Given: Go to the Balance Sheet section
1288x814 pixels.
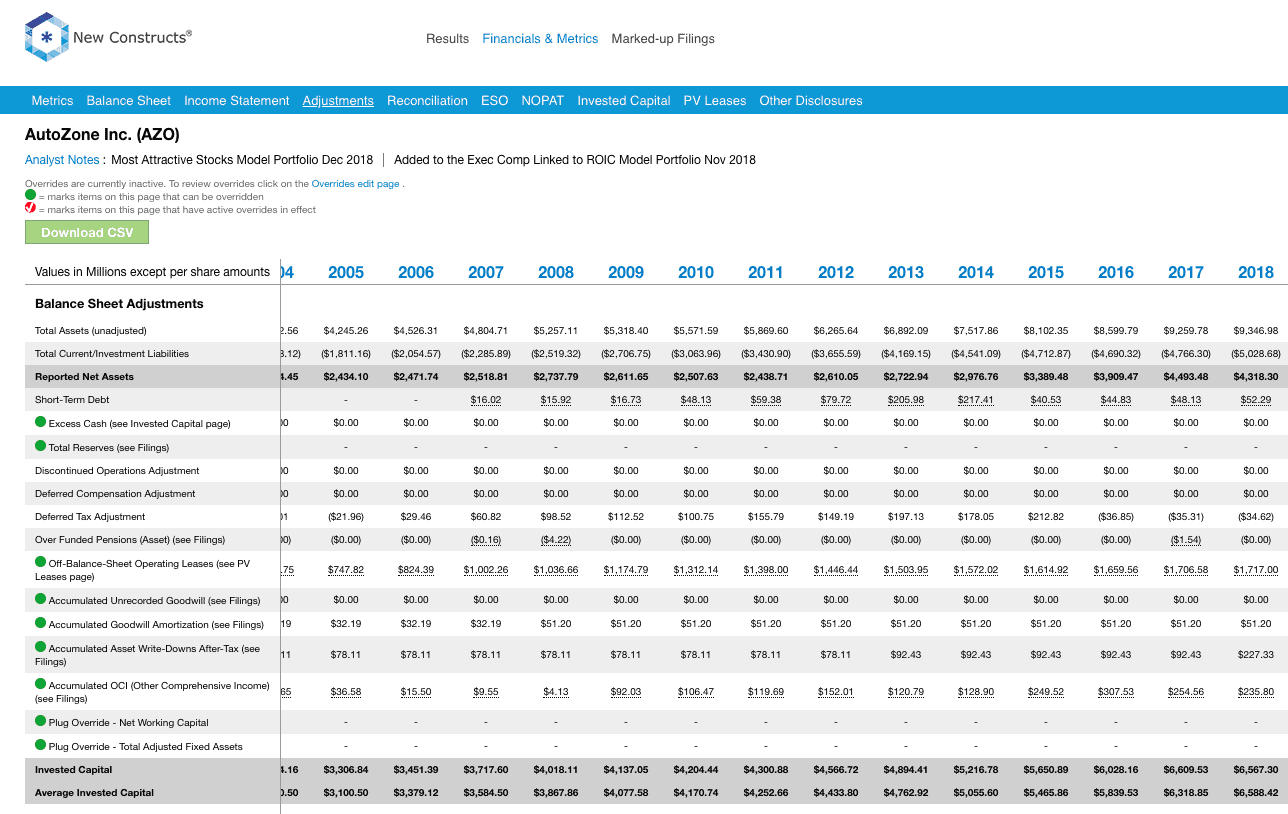Looking at the screenshot, I should pos(129,101).
